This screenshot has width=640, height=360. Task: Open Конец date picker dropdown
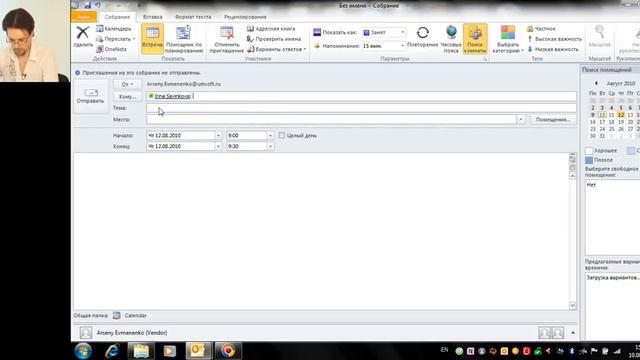pyautogui.click(x=218, y=146)
